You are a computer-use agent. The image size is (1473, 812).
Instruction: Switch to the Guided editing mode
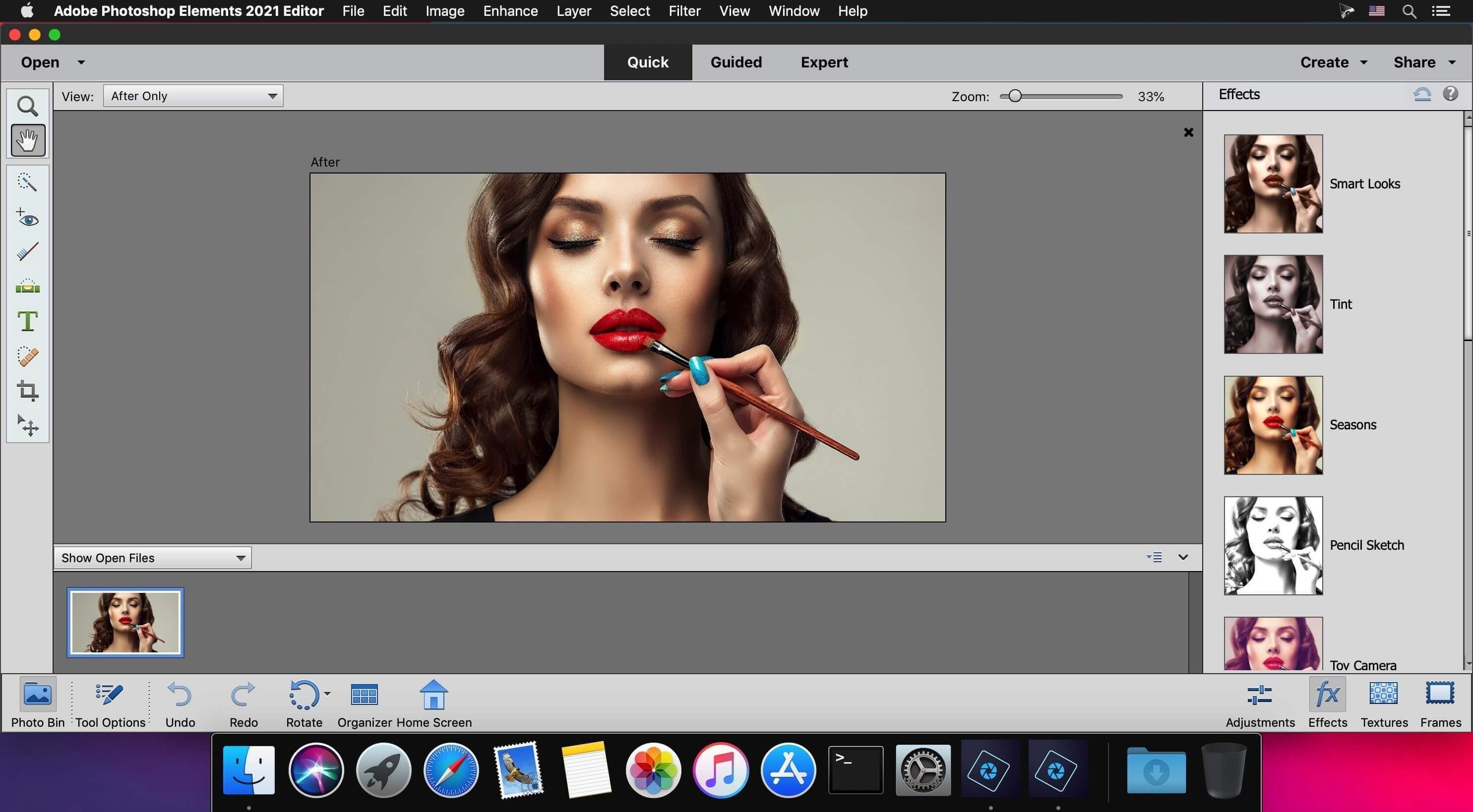coord(736,62)
